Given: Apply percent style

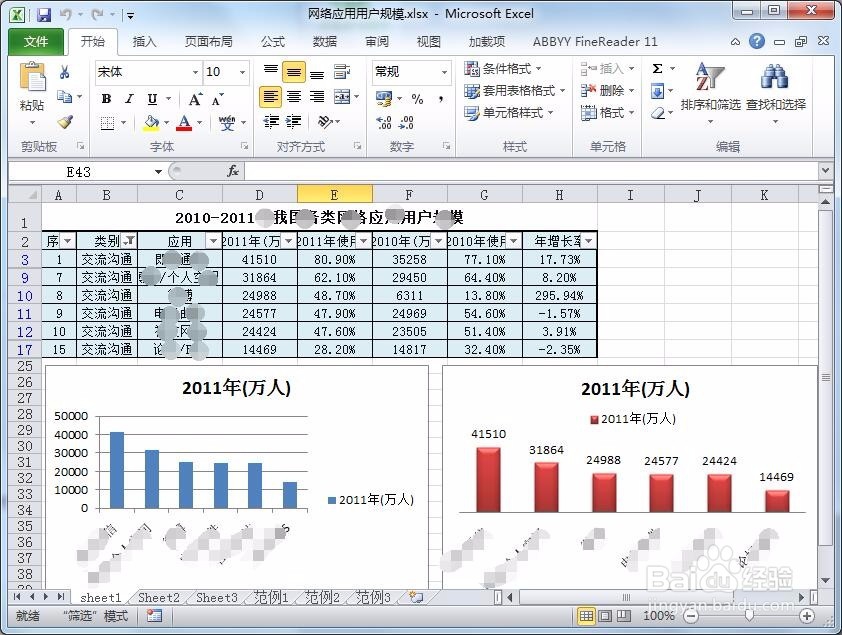Looking at the screenshot, I should click(x=417, y=99).
